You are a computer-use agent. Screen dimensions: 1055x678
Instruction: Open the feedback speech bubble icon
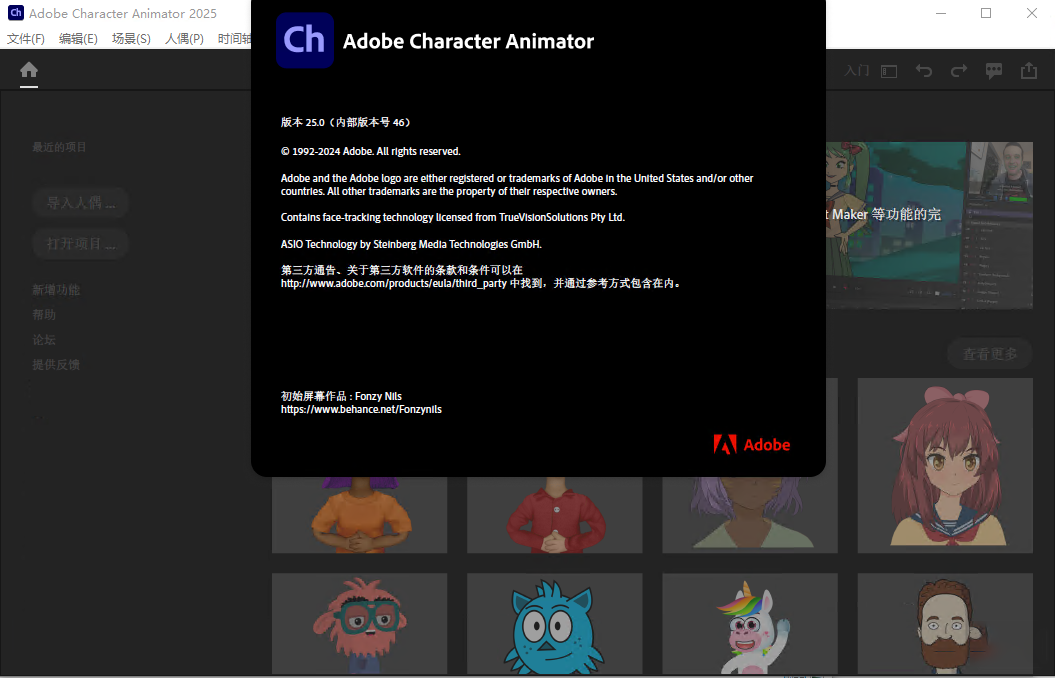(x=994, y=71)
